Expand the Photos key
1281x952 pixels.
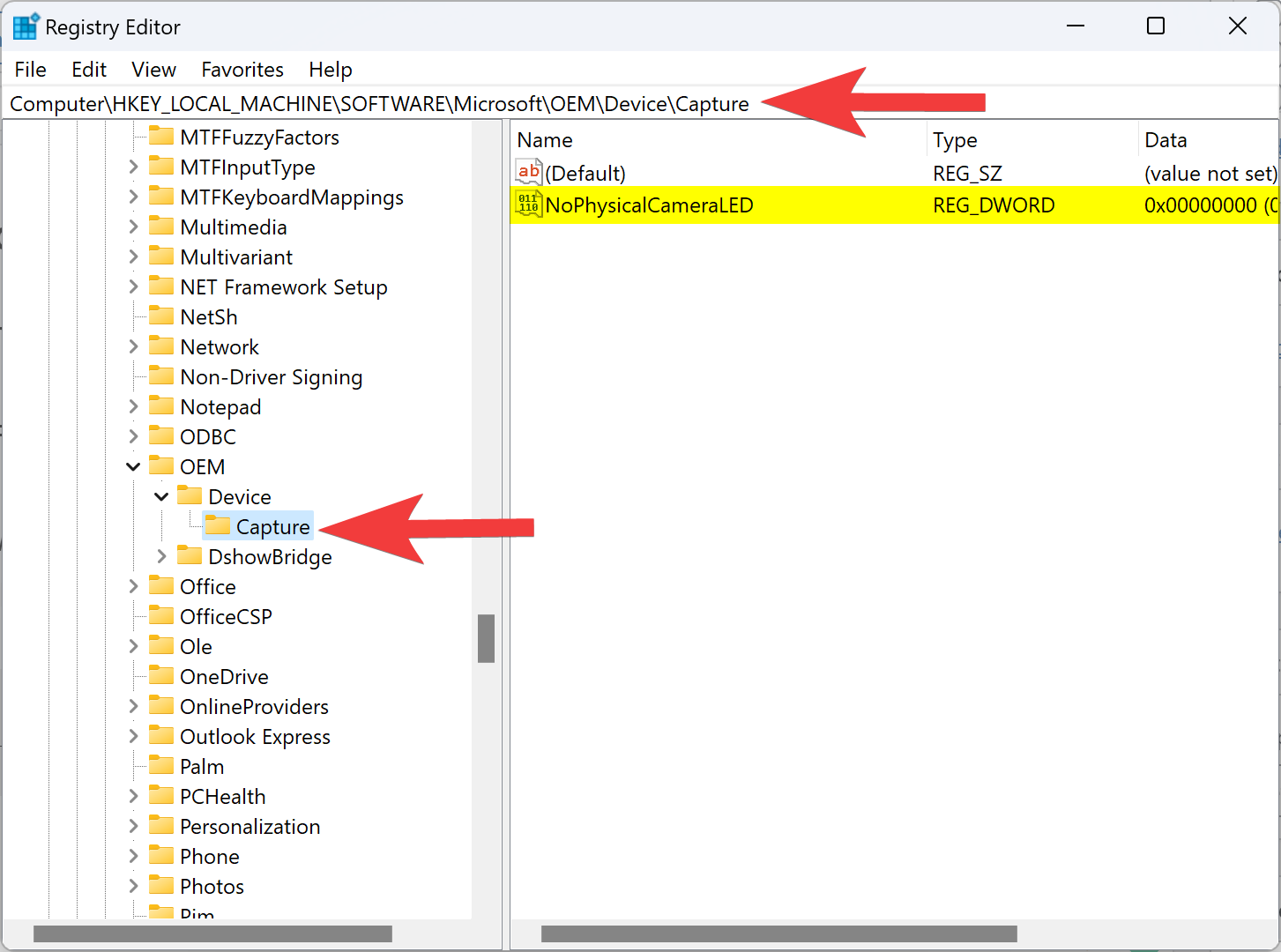coord(133,886)
